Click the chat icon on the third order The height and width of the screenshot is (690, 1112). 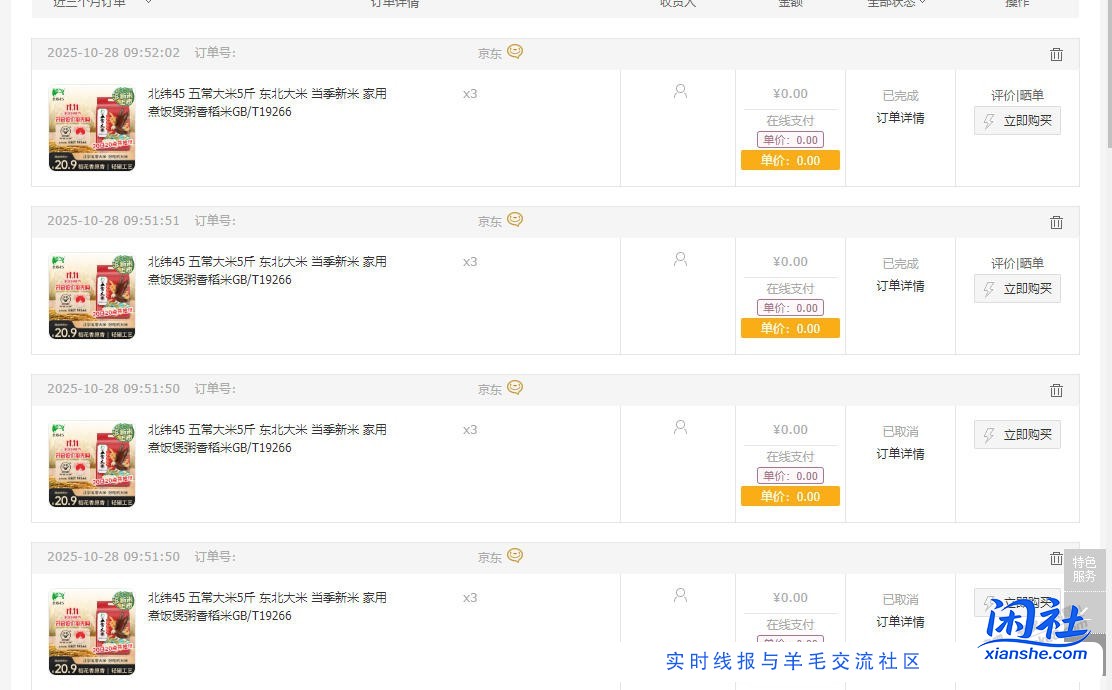[x=515, y=388]
